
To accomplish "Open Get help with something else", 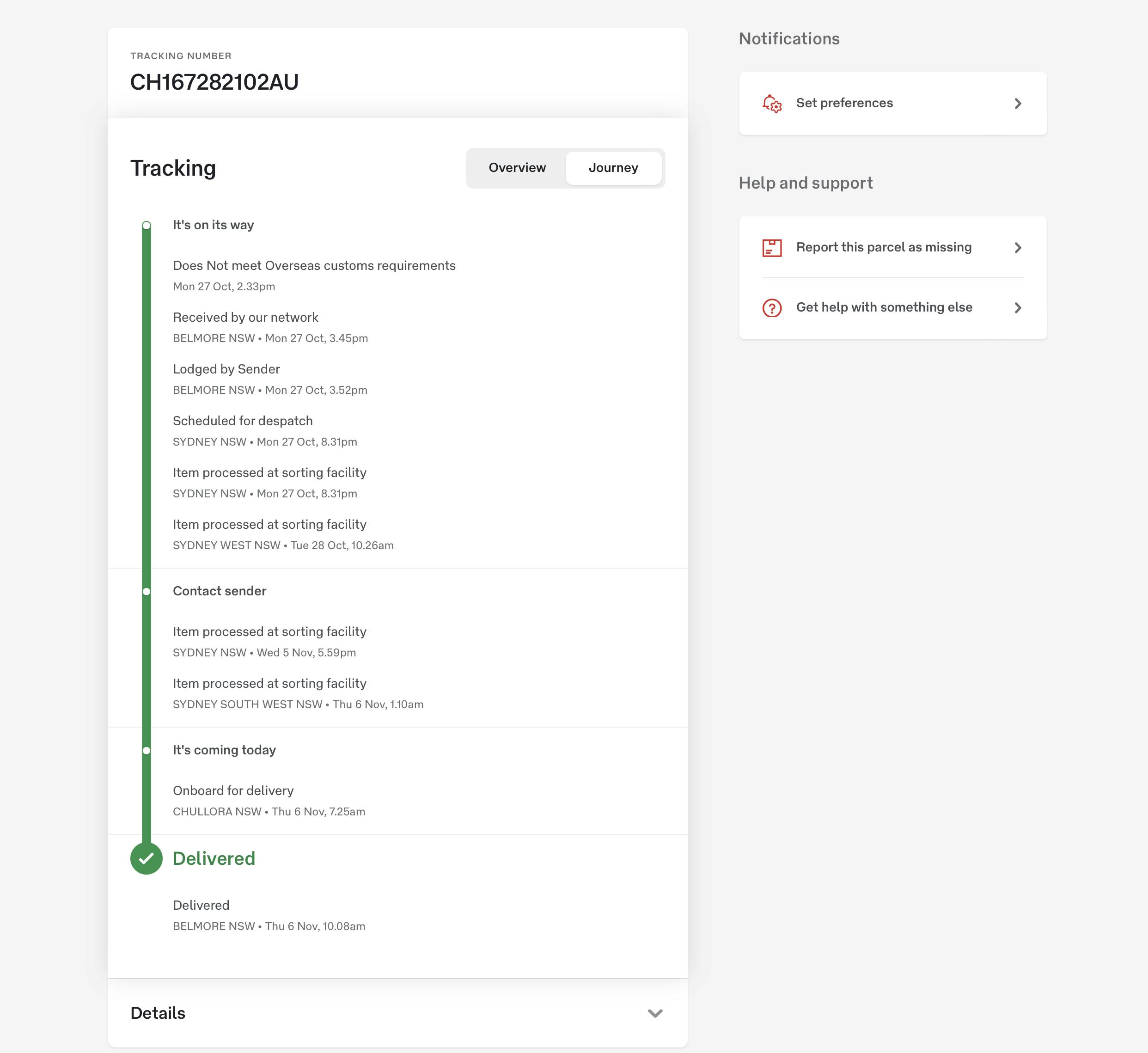I will [x=884, y=307].
